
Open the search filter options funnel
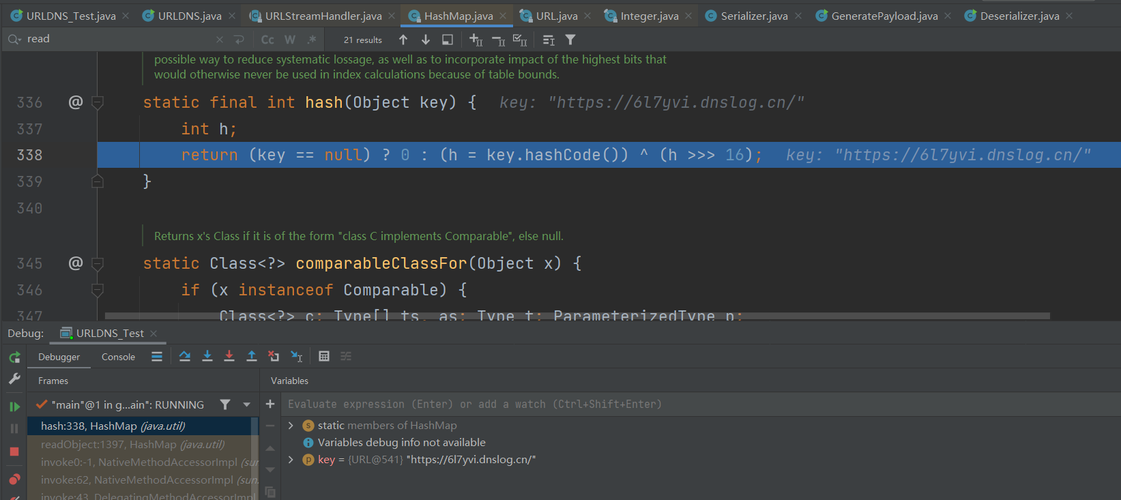click(570, 39)
